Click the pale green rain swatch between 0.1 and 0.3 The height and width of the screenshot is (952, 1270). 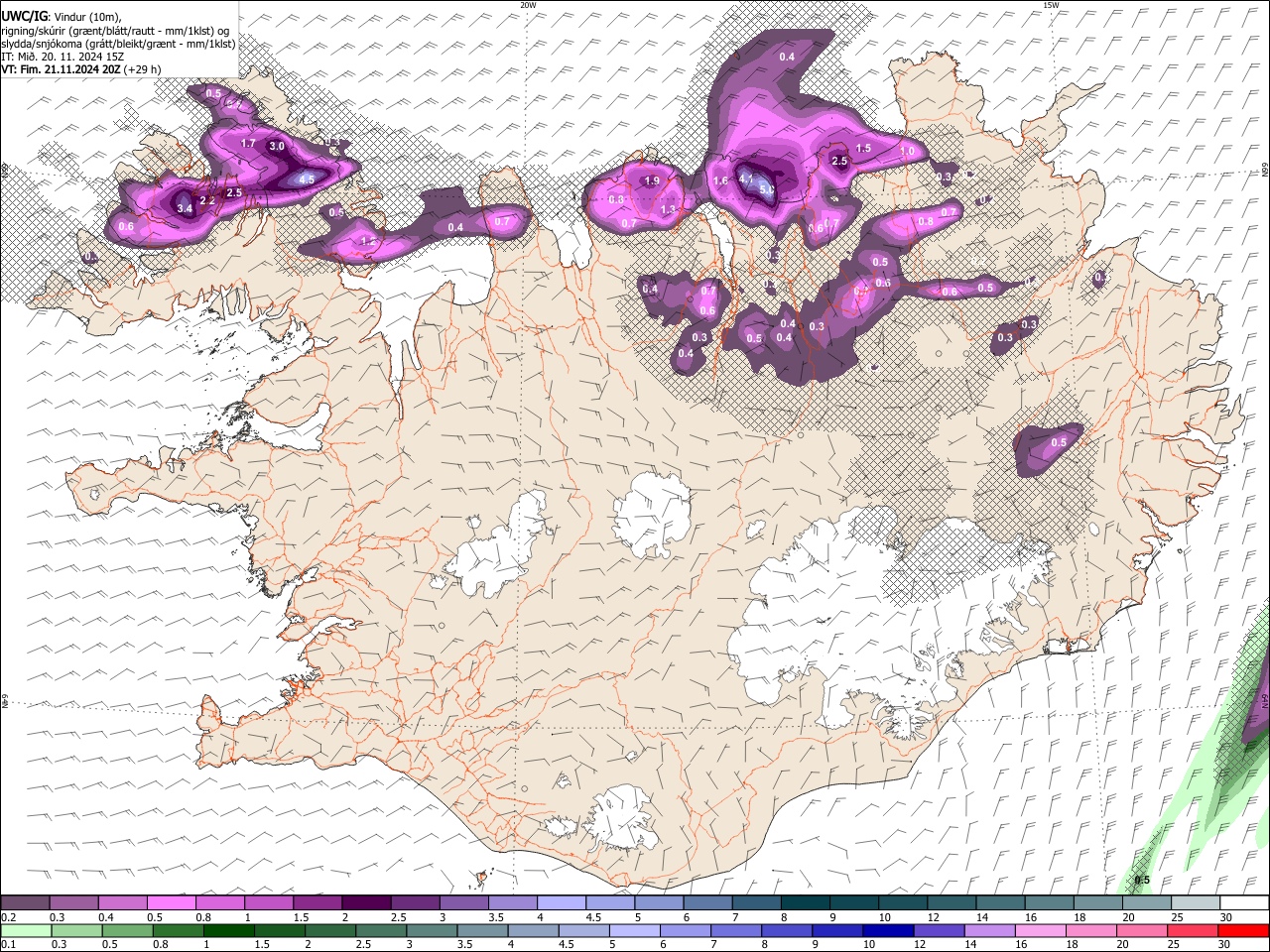[29, 930]
